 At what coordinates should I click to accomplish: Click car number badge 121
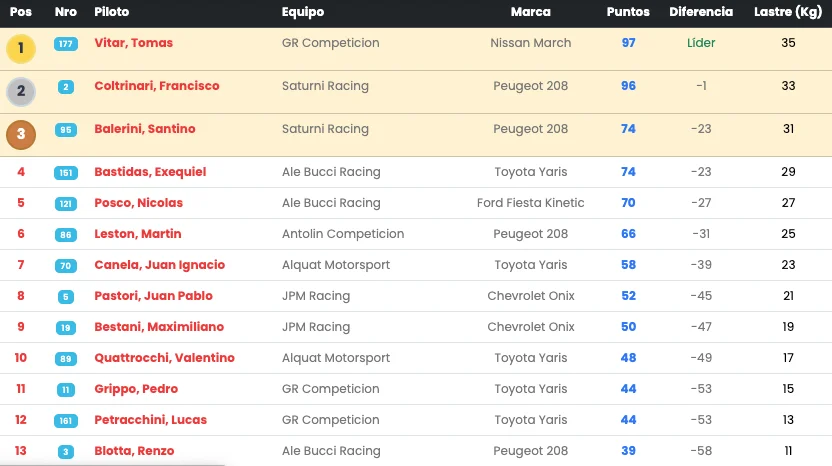[x=66, y=204]
